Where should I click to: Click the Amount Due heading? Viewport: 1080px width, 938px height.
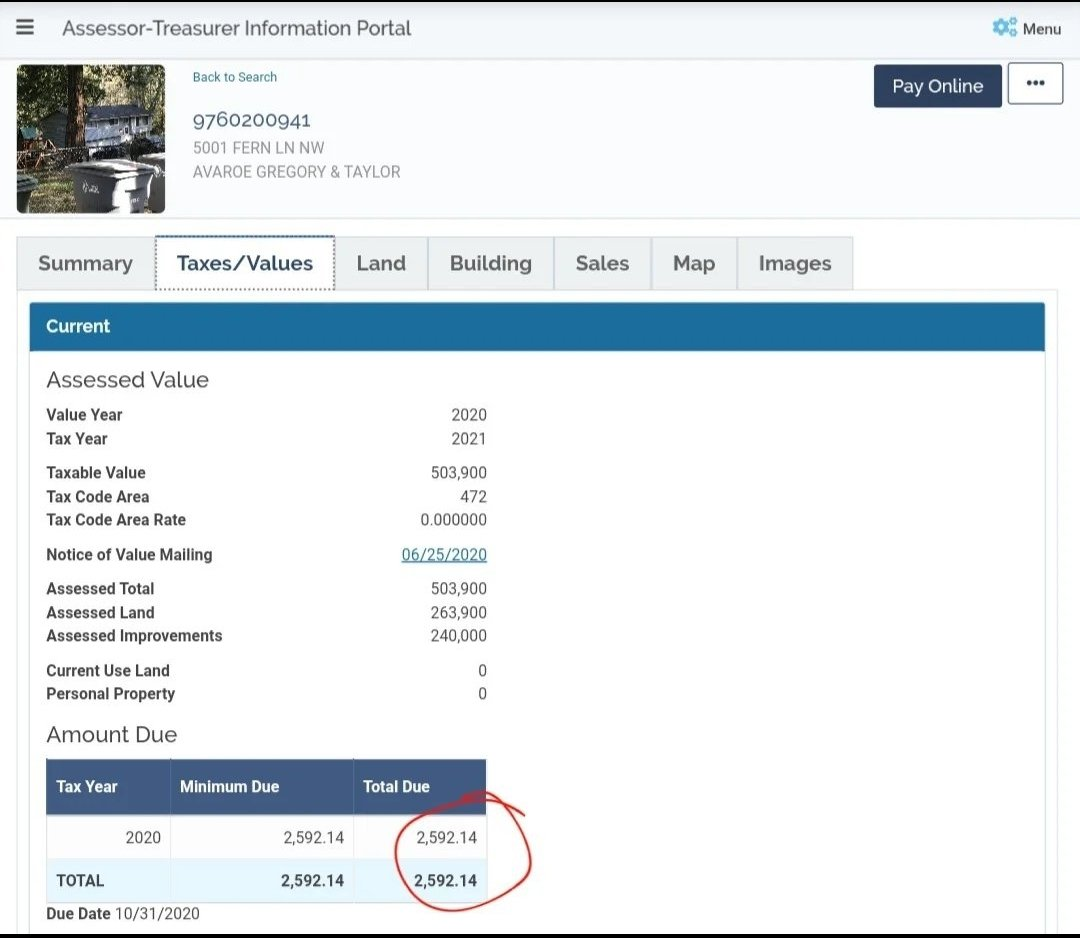pyautogui.click(x=112, y=735)
